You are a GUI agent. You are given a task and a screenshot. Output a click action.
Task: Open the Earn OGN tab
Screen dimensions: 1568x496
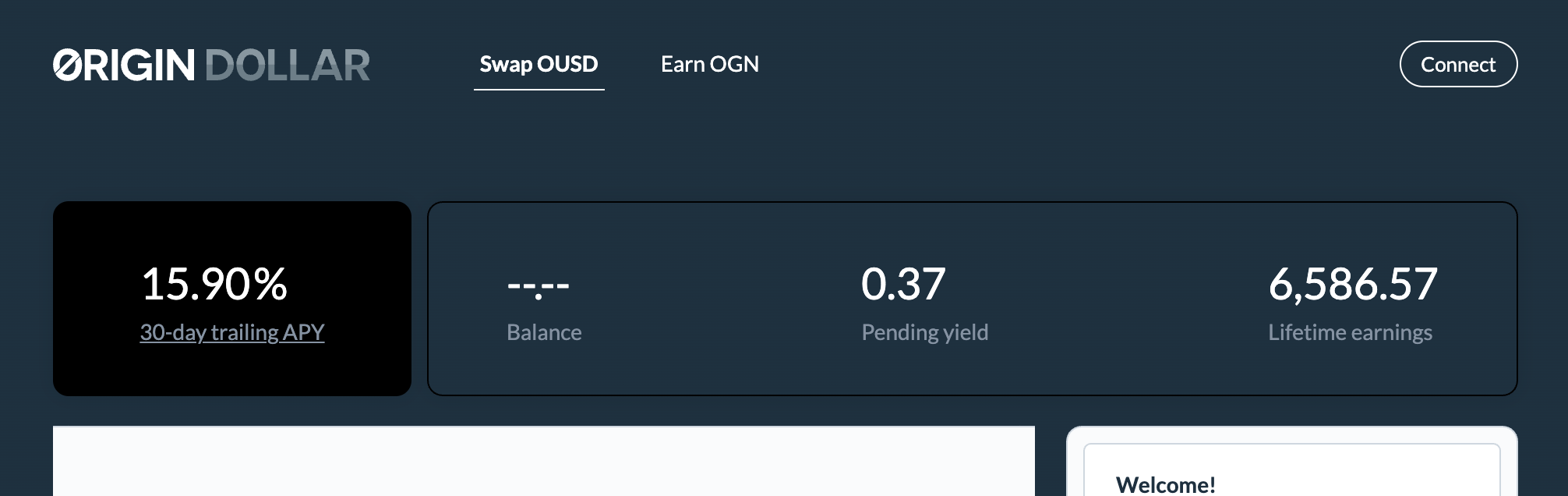(x=710, y=65)
